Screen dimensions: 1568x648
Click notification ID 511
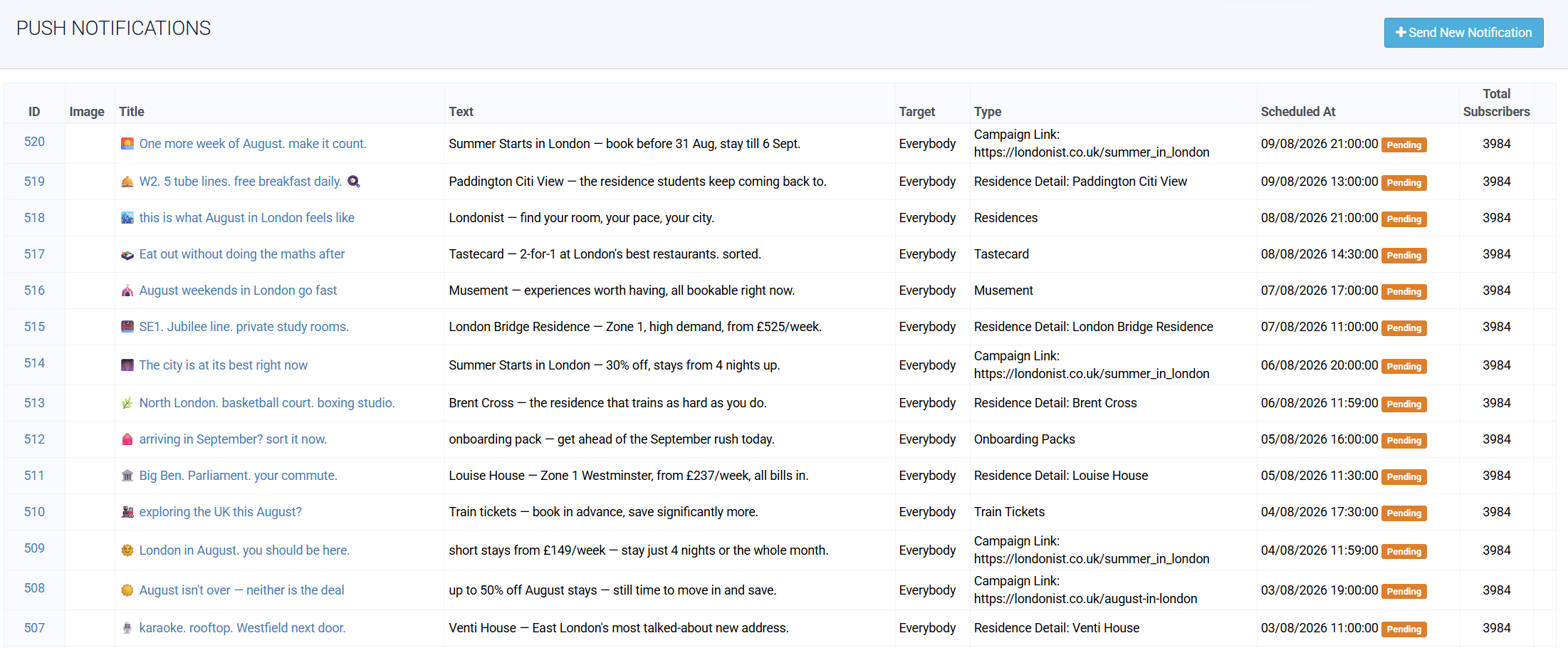34,476
